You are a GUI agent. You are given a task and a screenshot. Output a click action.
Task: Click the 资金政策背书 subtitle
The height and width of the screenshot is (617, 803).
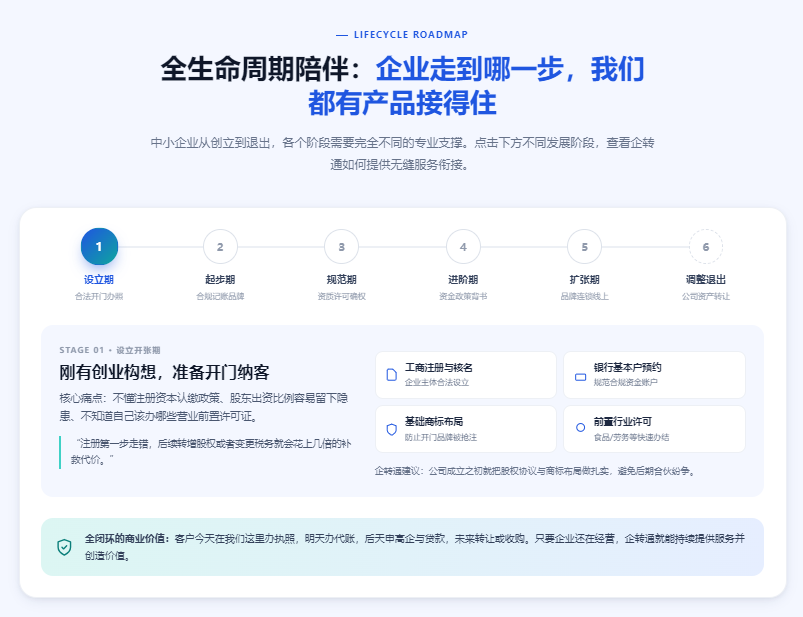pos(463,296)
